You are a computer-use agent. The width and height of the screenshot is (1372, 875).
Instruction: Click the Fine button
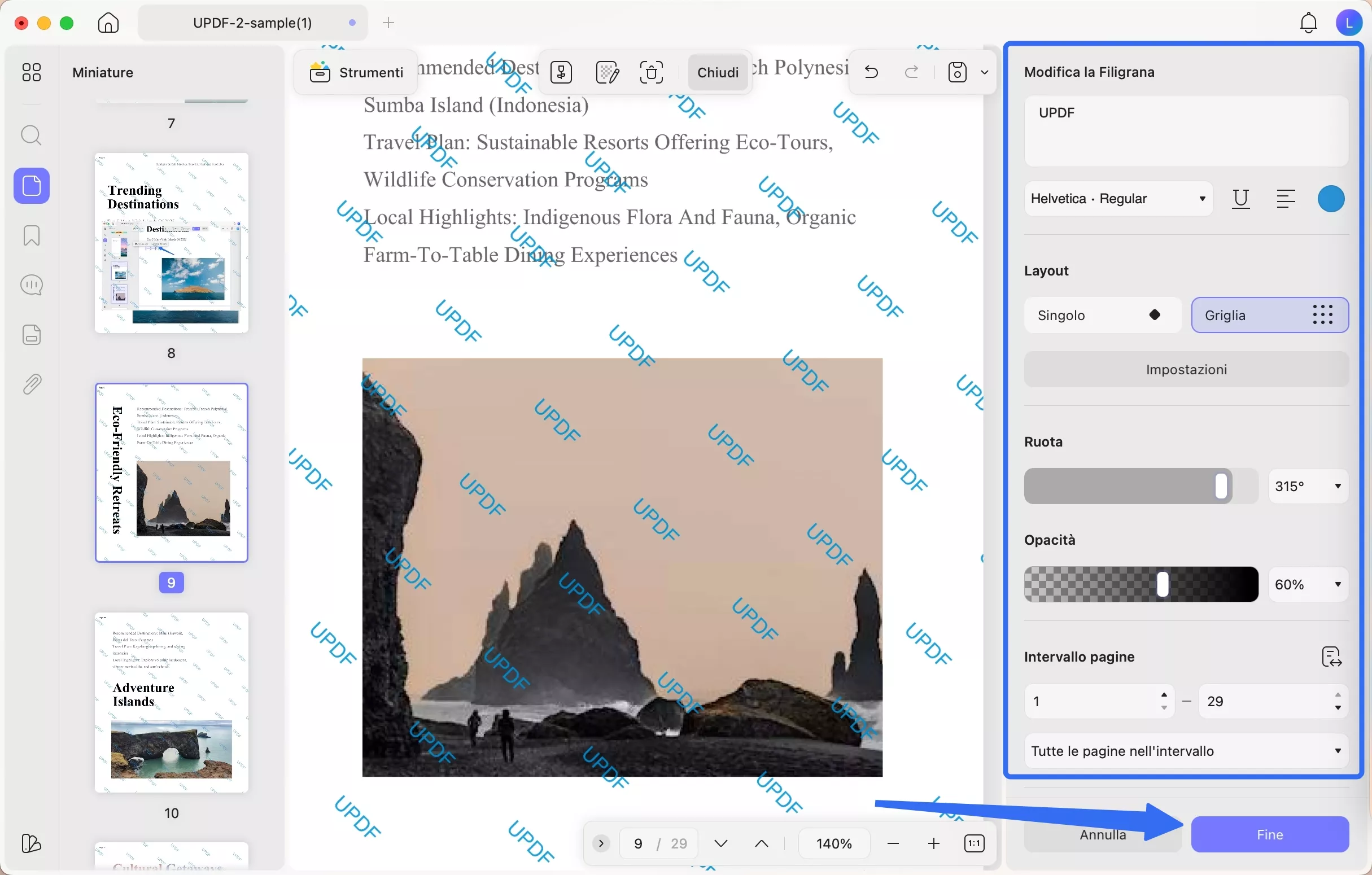[1269, 834]
